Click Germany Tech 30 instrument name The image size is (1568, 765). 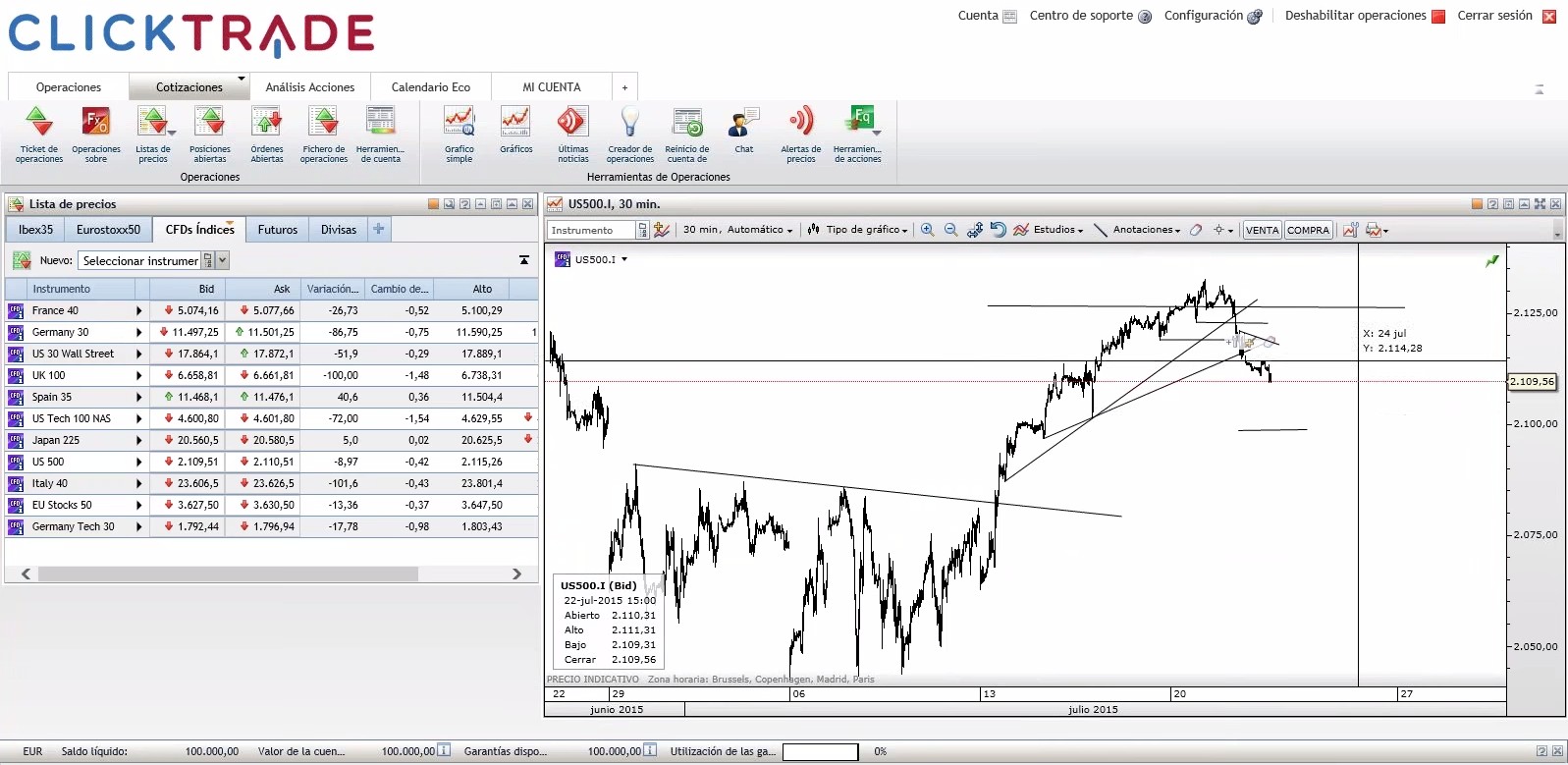point(73,526)
